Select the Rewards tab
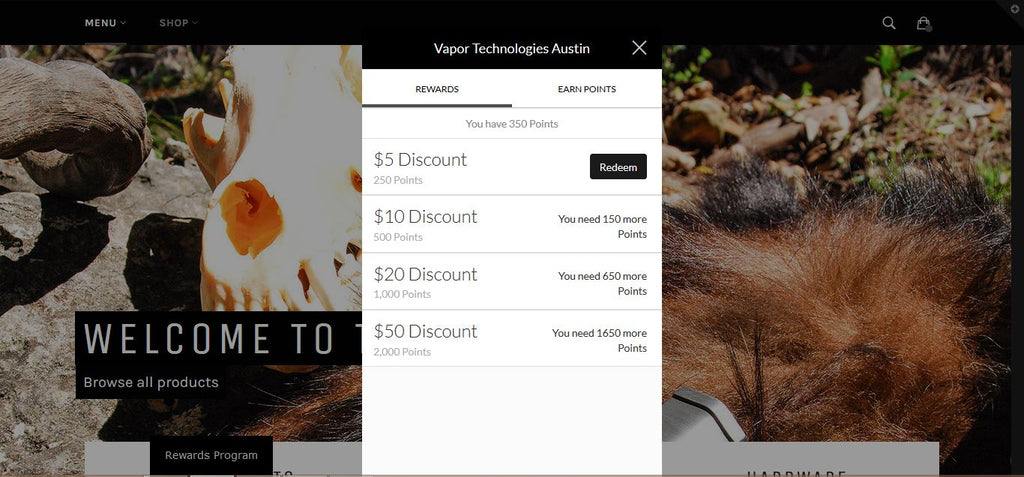The image size is (1024, 477). [437, 89]
